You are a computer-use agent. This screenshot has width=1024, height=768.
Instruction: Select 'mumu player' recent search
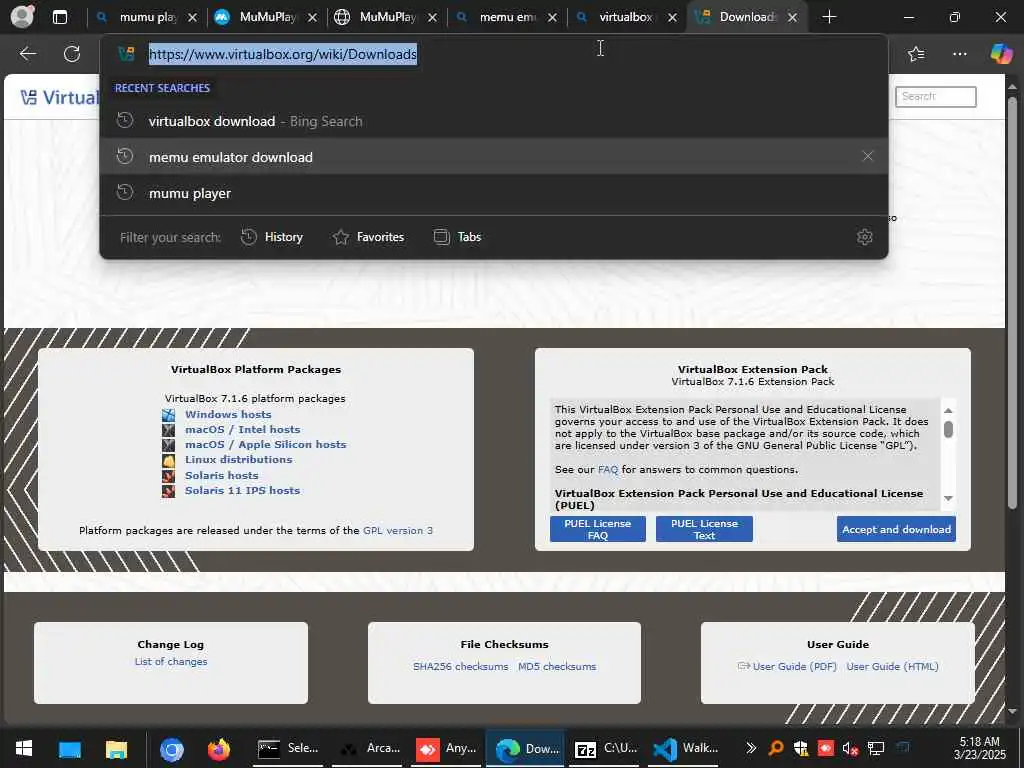(494, 193)
